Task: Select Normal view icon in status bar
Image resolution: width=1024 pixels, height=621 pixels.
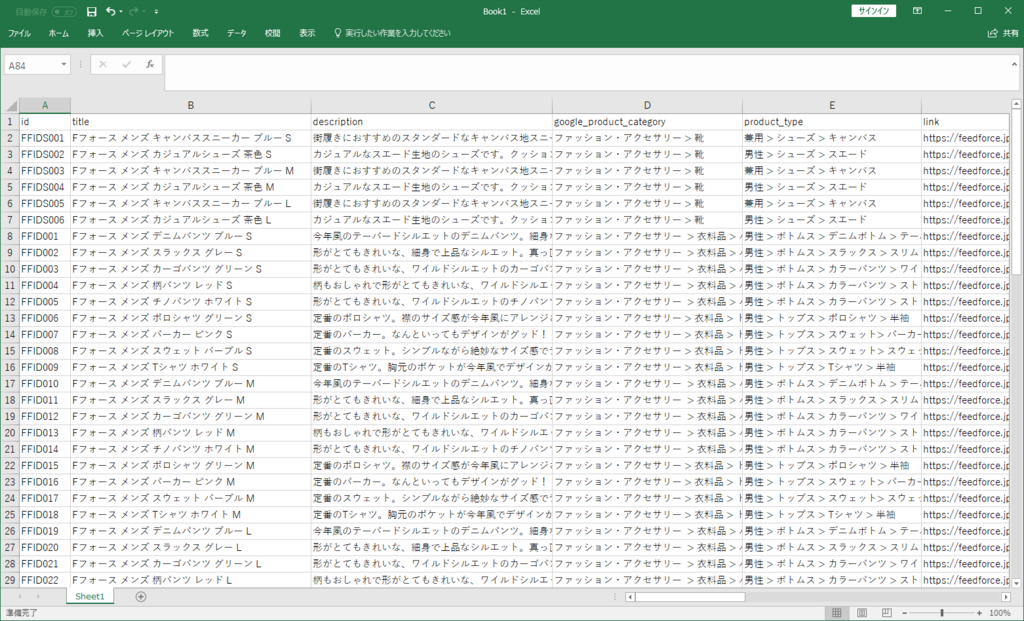Action: 837,612
